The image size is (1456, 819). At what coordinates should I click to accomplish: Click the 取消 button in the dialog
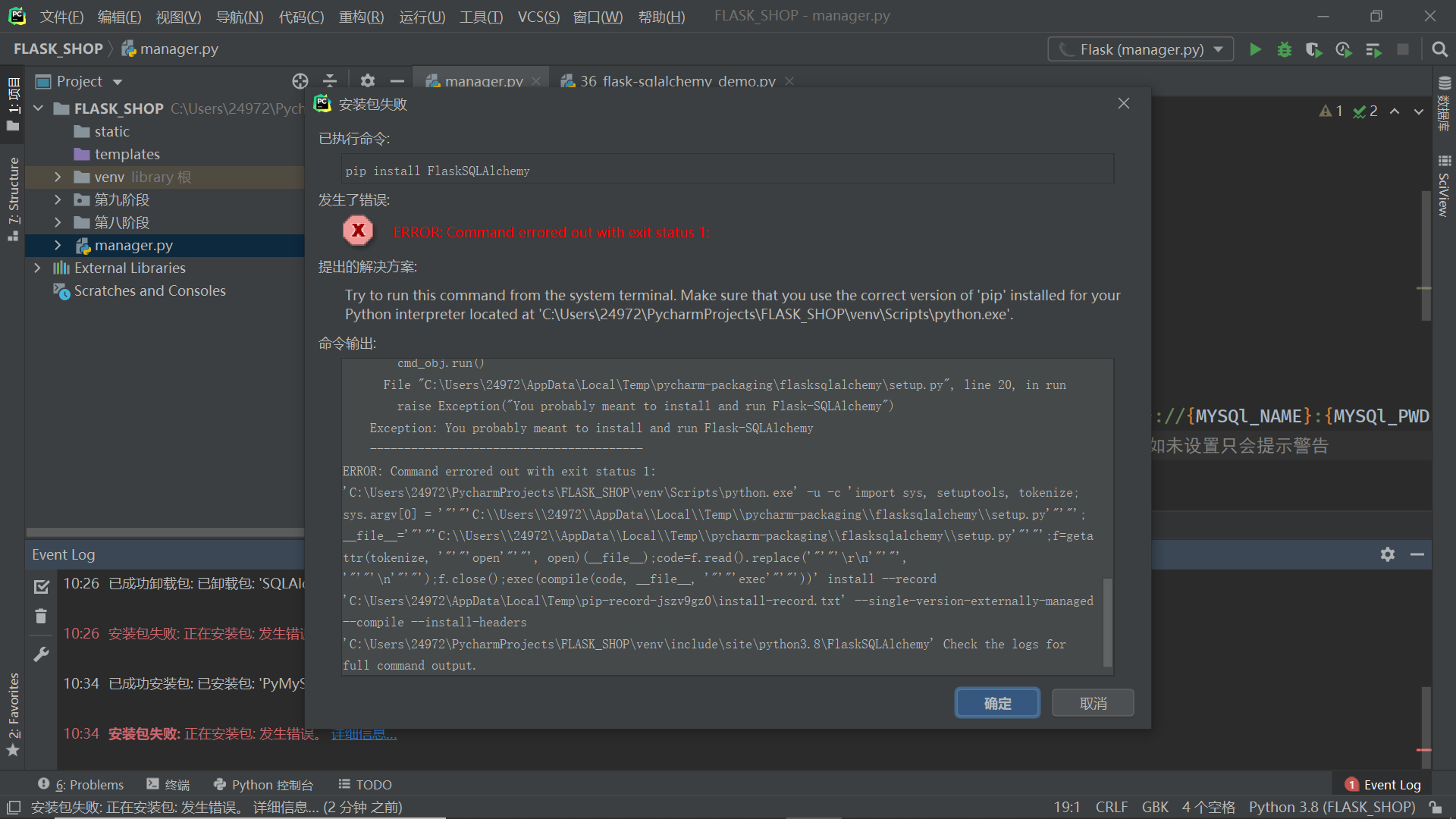pos(1093,703)
